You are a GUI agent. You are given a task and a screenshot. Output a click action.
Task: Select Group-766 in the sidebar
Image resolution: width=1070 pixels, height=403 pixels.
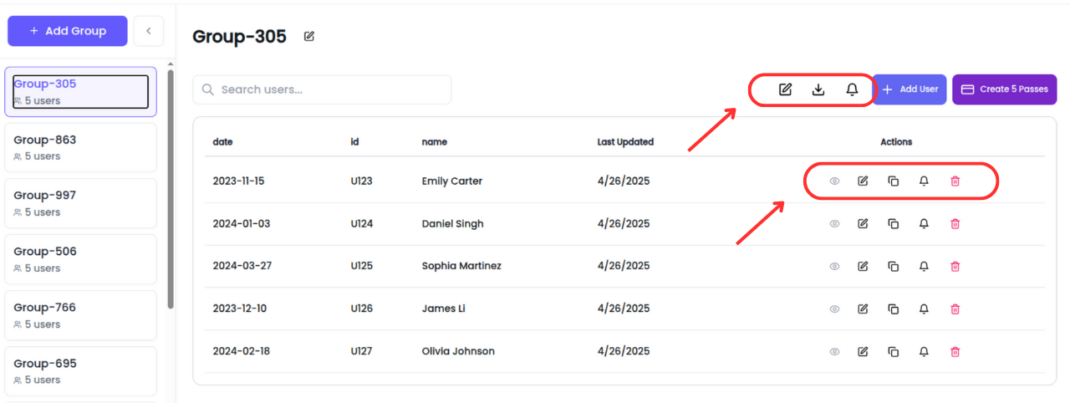(81, 315)
